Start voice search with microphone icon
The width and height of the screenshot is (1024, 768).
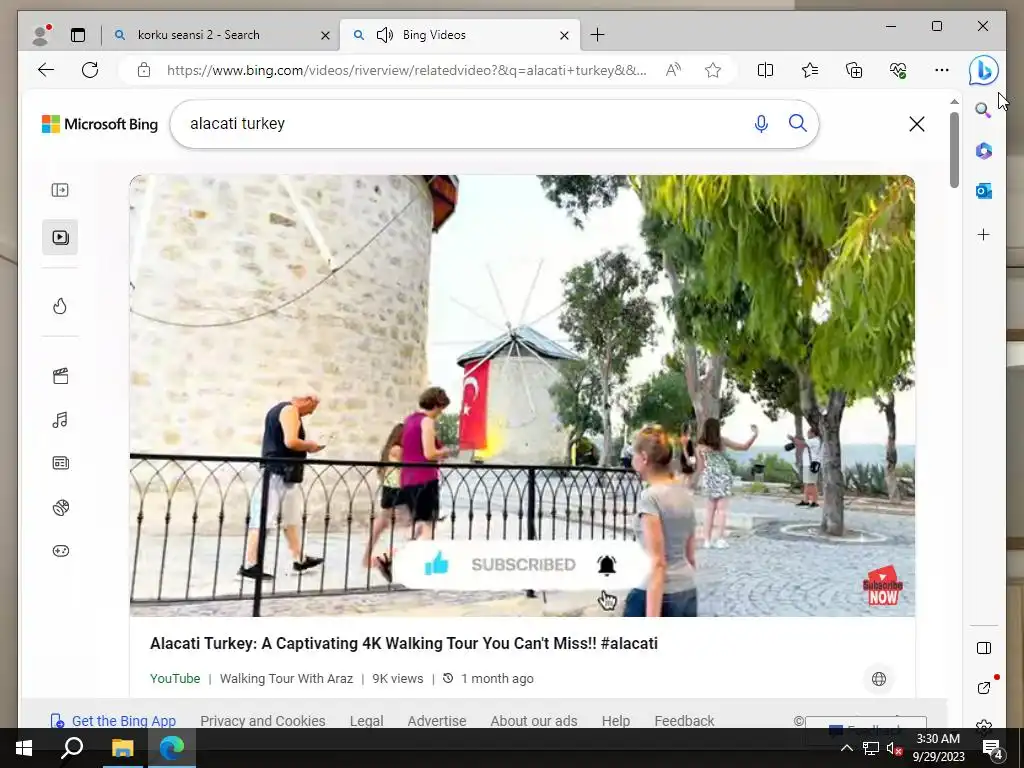pyautogui.click(x=761, y=123)
